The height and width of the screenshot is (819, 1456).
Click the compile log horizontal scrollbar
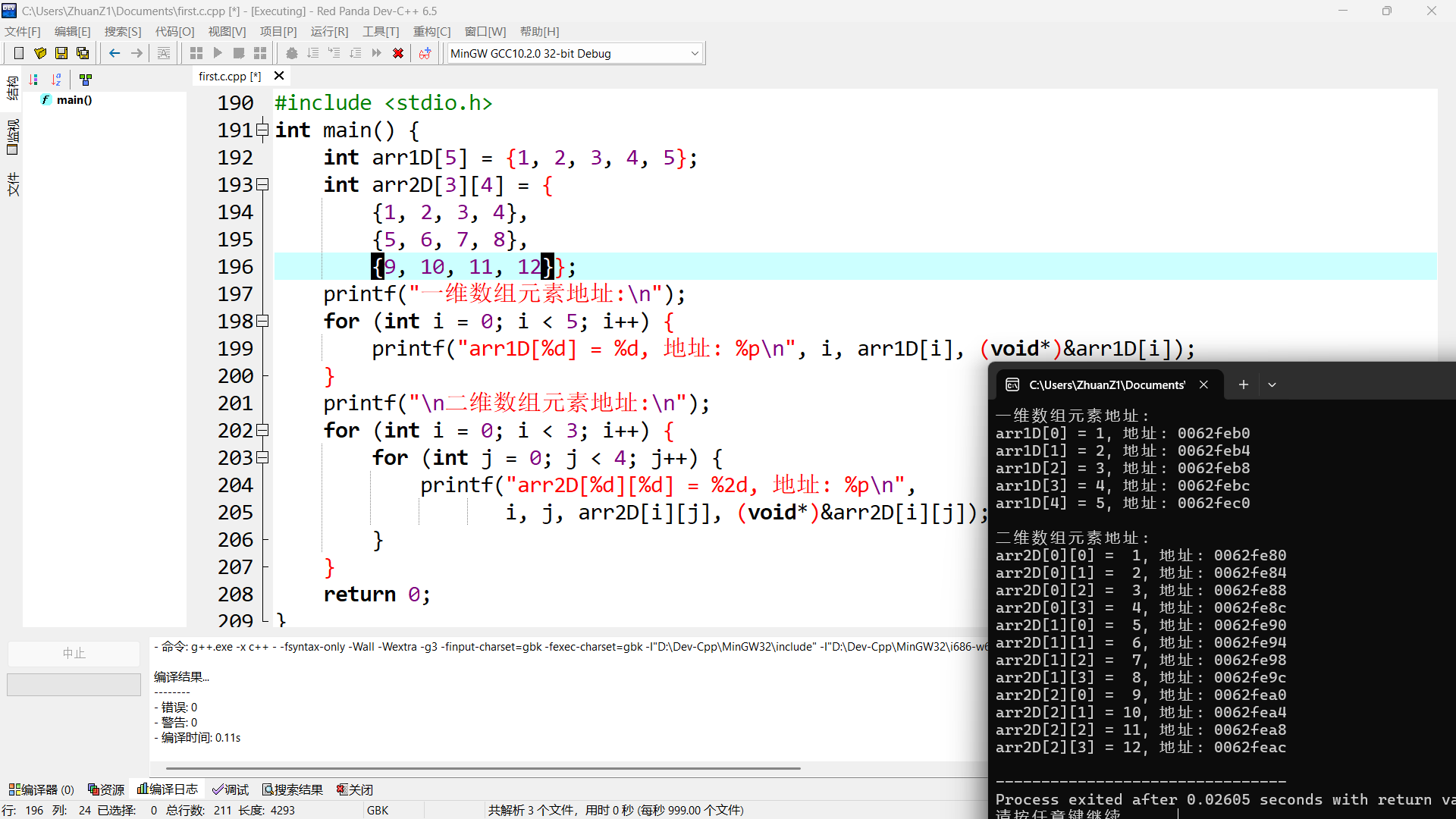pyautogui.click(x=483, y=768)
